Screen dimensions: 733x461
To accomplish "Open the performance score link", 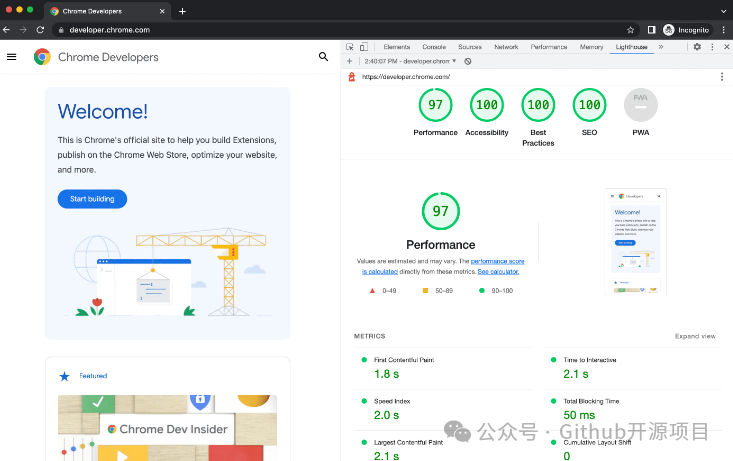I will coord(497,261).
